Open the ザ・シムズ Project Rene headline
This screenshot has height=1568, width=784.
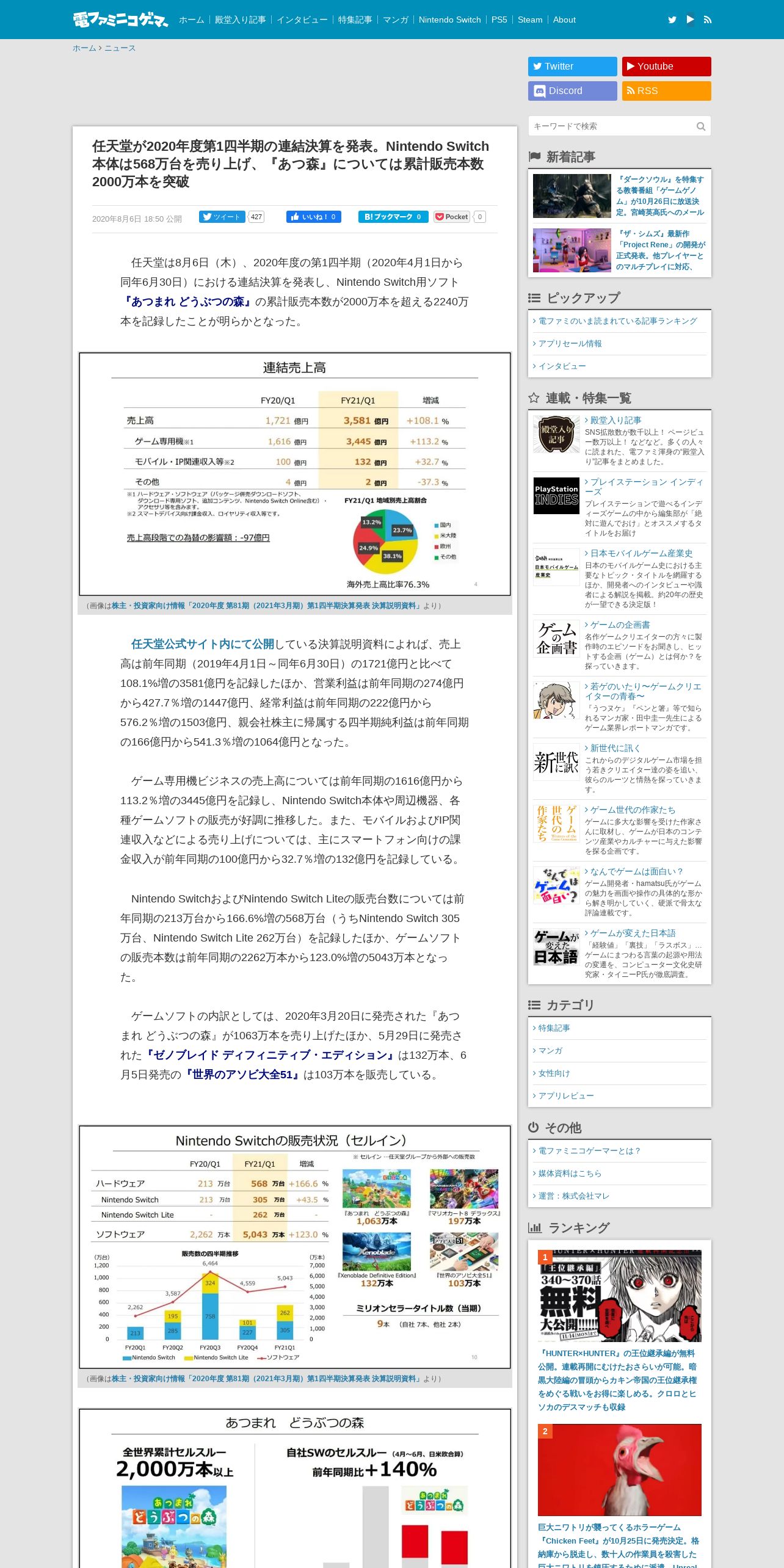pyautogui.click(x=660, y=250)
